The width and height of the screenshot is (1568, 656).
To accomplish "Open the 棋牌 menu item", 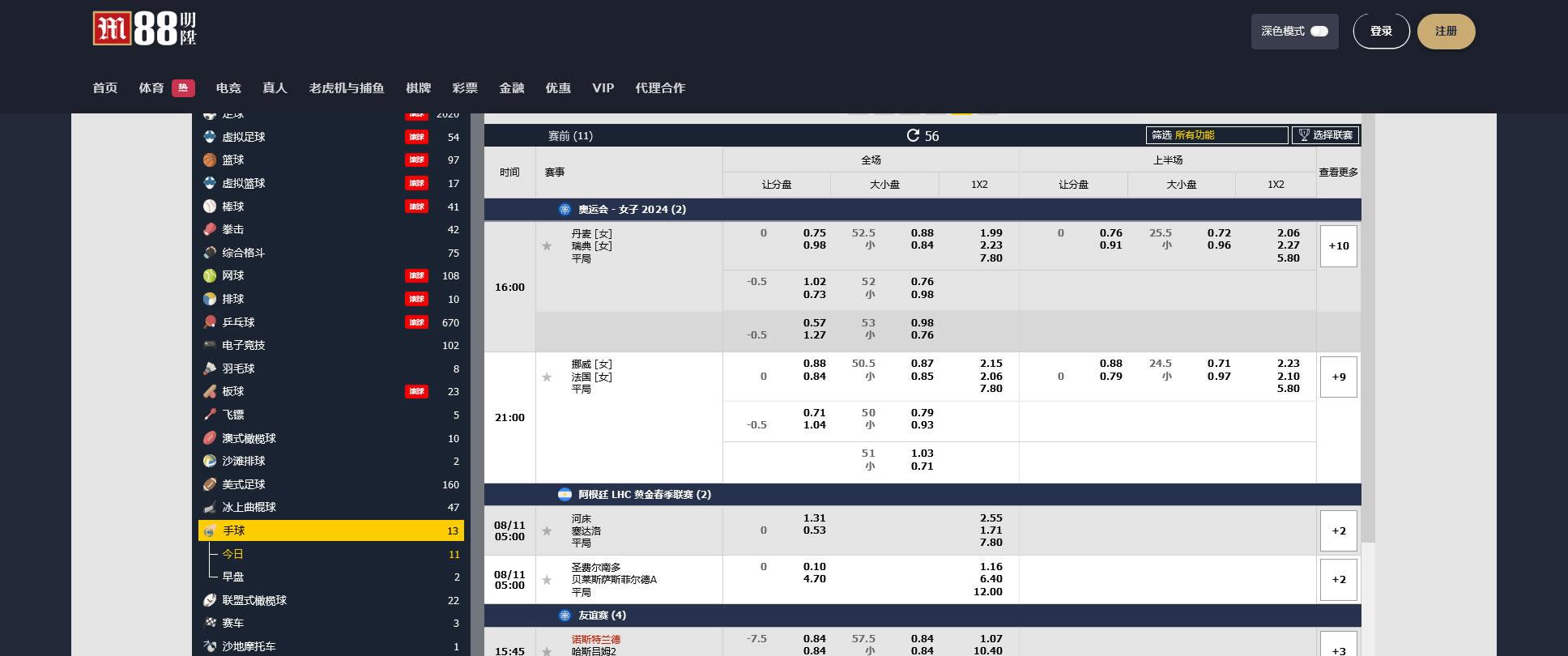I will point(419,87).
